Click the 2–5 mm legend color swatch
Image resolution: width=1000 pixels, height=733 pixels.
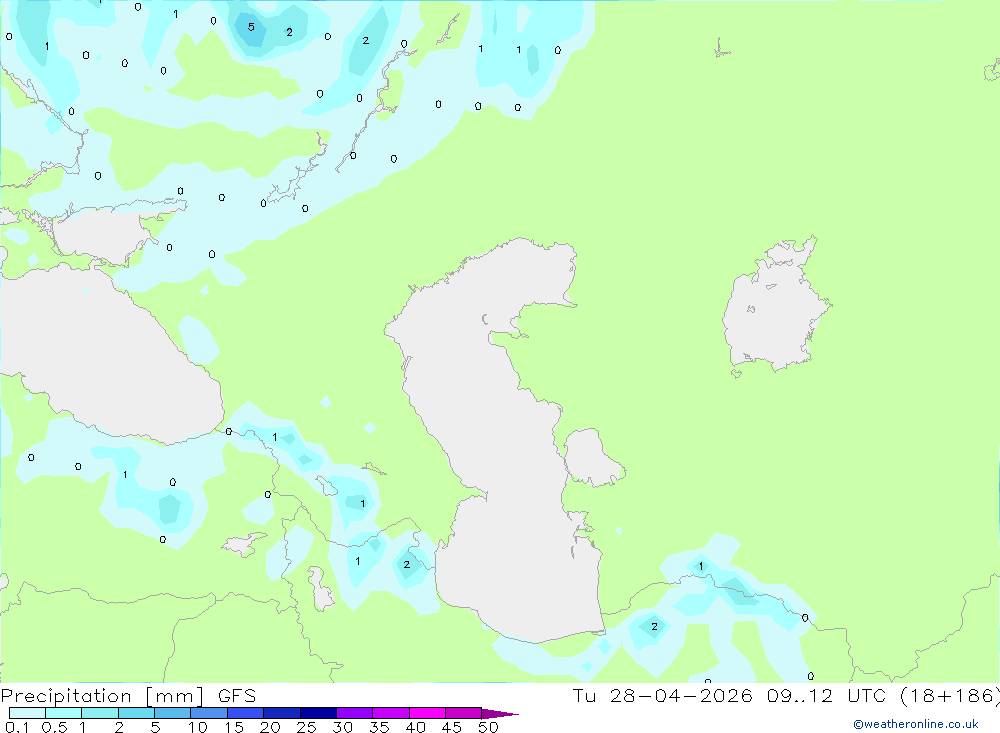tap(136, 713)
